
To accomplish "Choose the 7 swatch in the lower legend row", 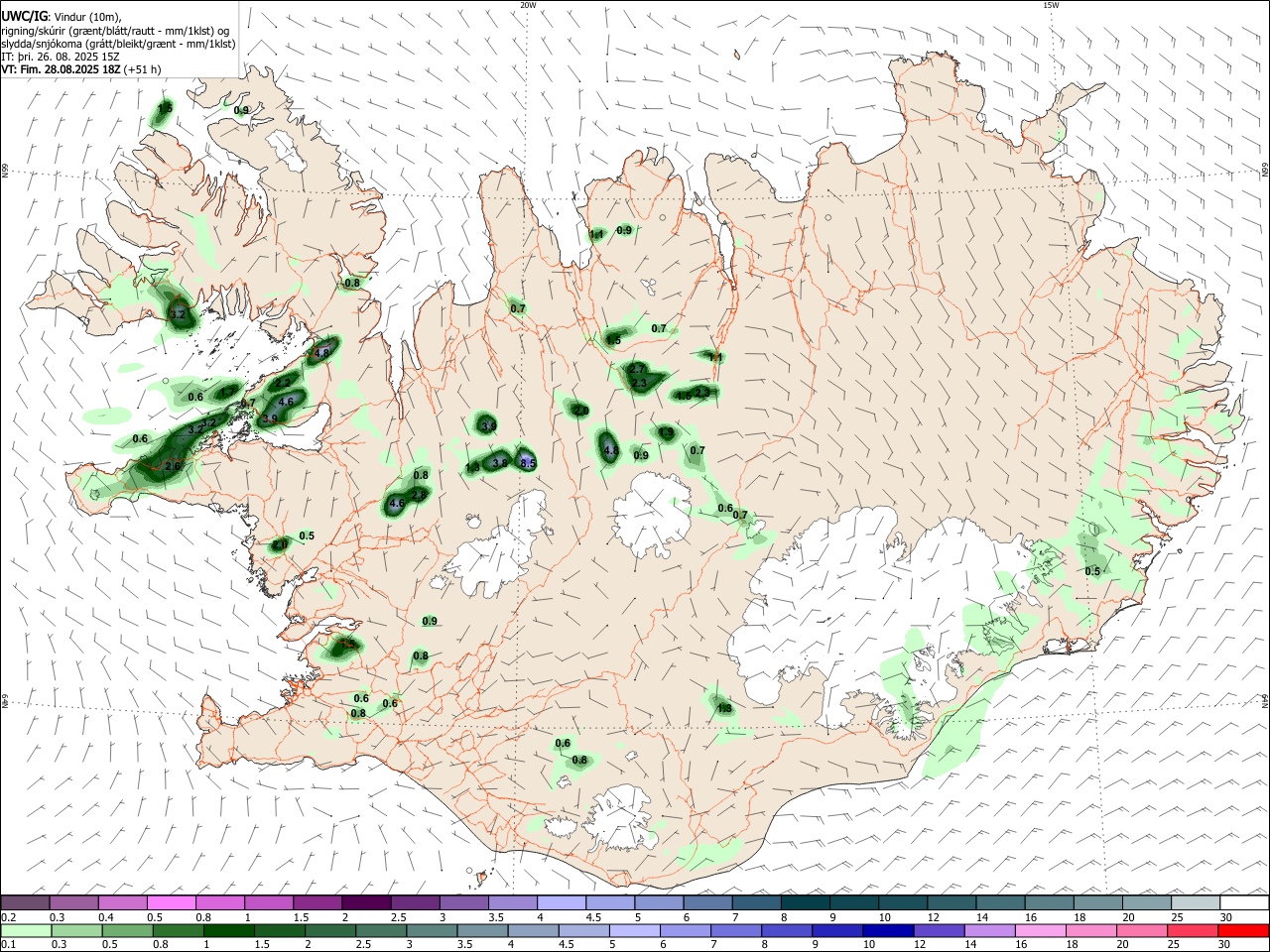I will tap(736, 930).
